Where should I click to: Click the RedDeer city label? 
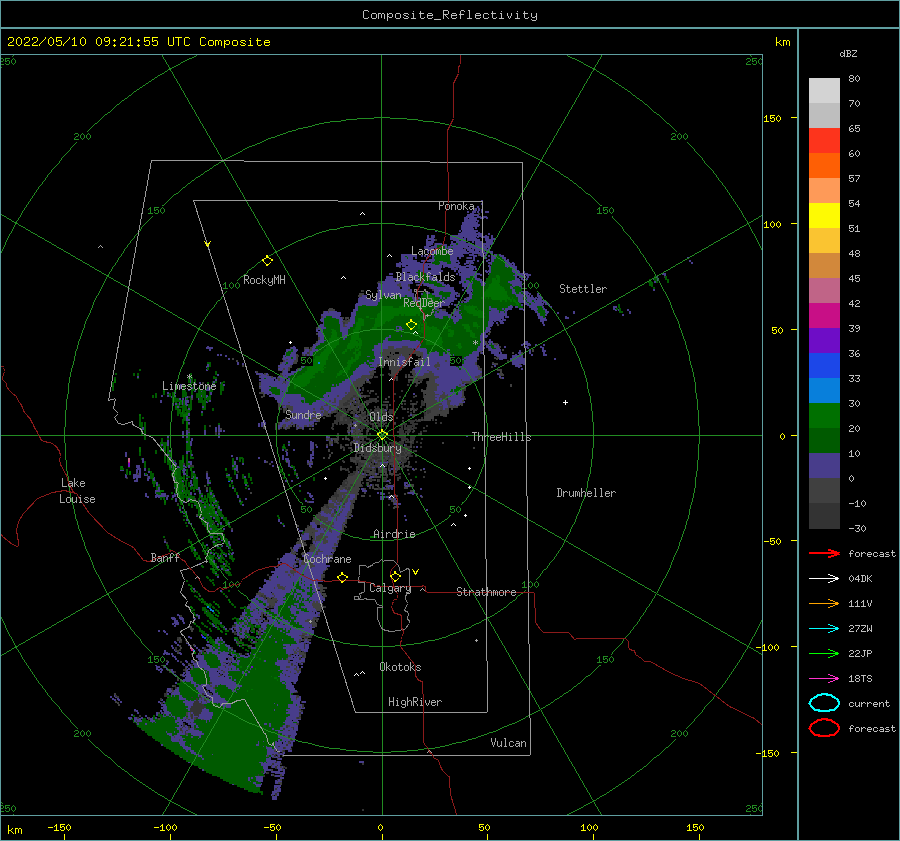click(x=424, y=303)
